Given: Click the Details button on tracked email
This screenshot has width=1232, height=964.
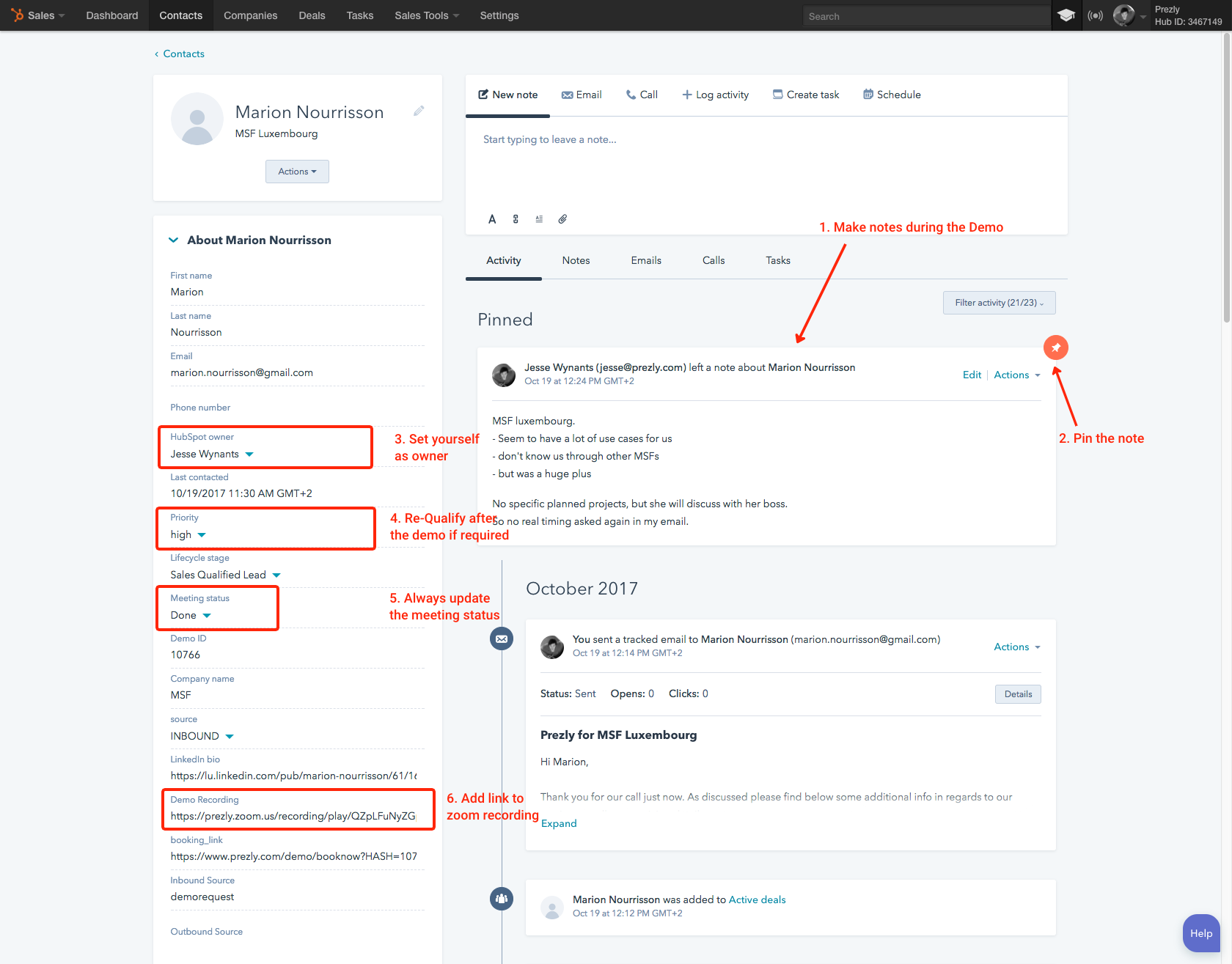Looking at the screenshot, I should click(1018, 694).
